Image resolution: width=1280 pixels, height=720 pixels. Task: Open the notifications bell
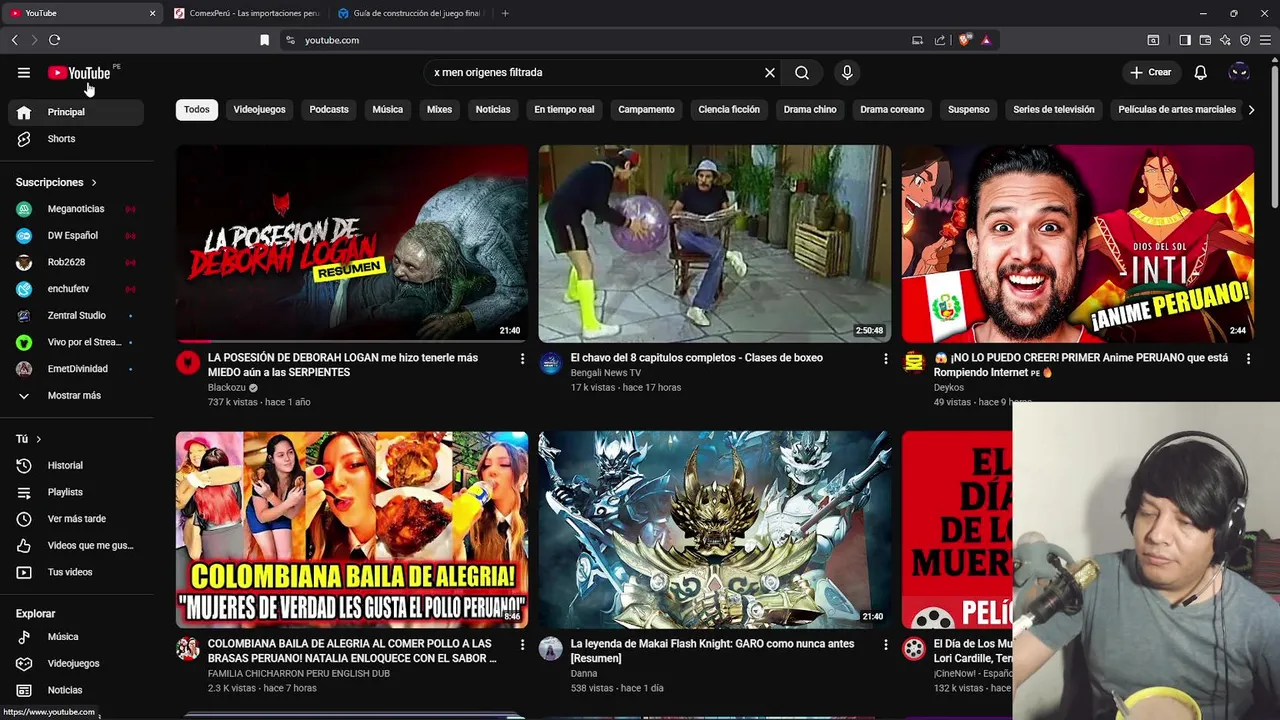[1201, 72]
